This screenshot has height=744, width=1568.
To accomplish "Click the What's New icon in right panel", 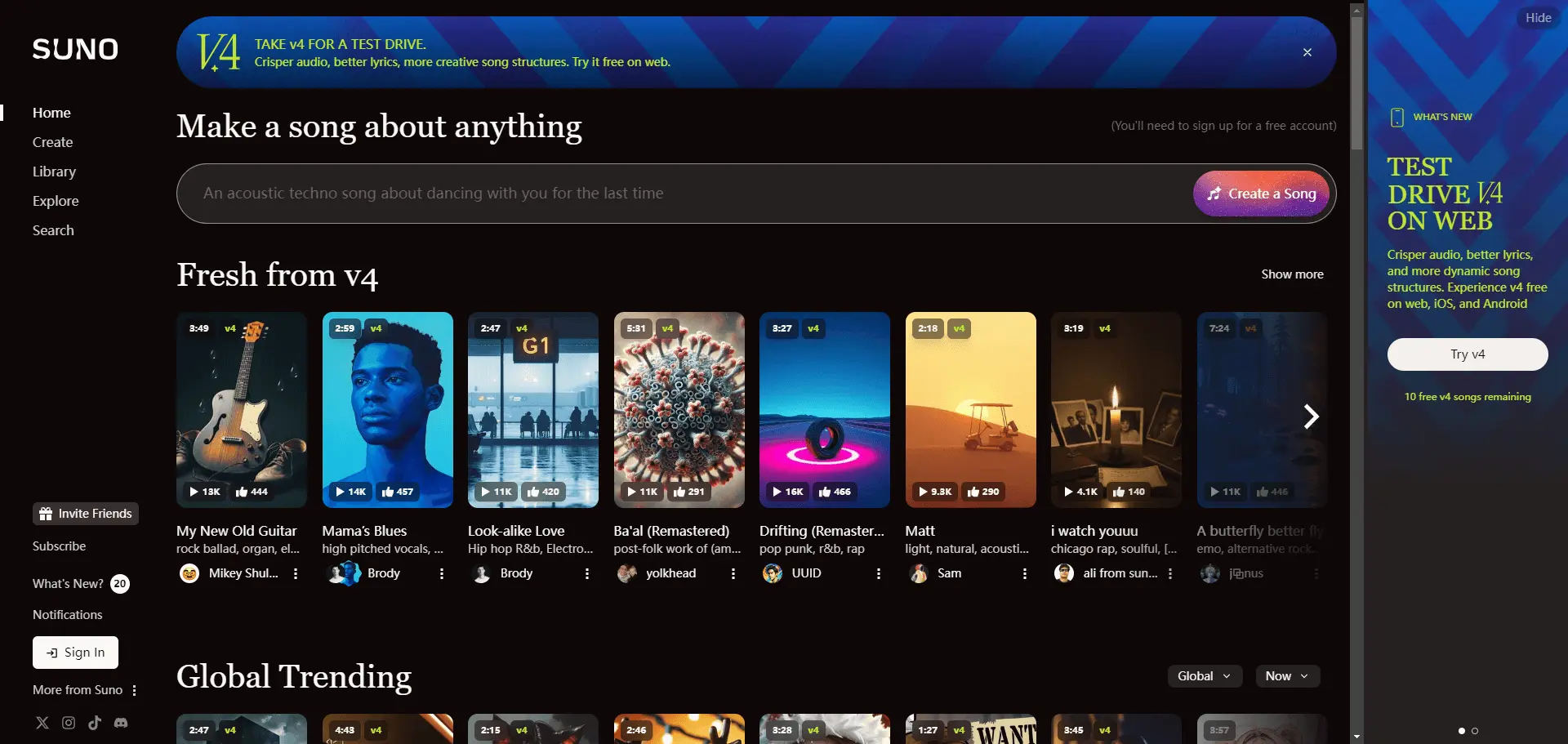I will click(1396, 116).
